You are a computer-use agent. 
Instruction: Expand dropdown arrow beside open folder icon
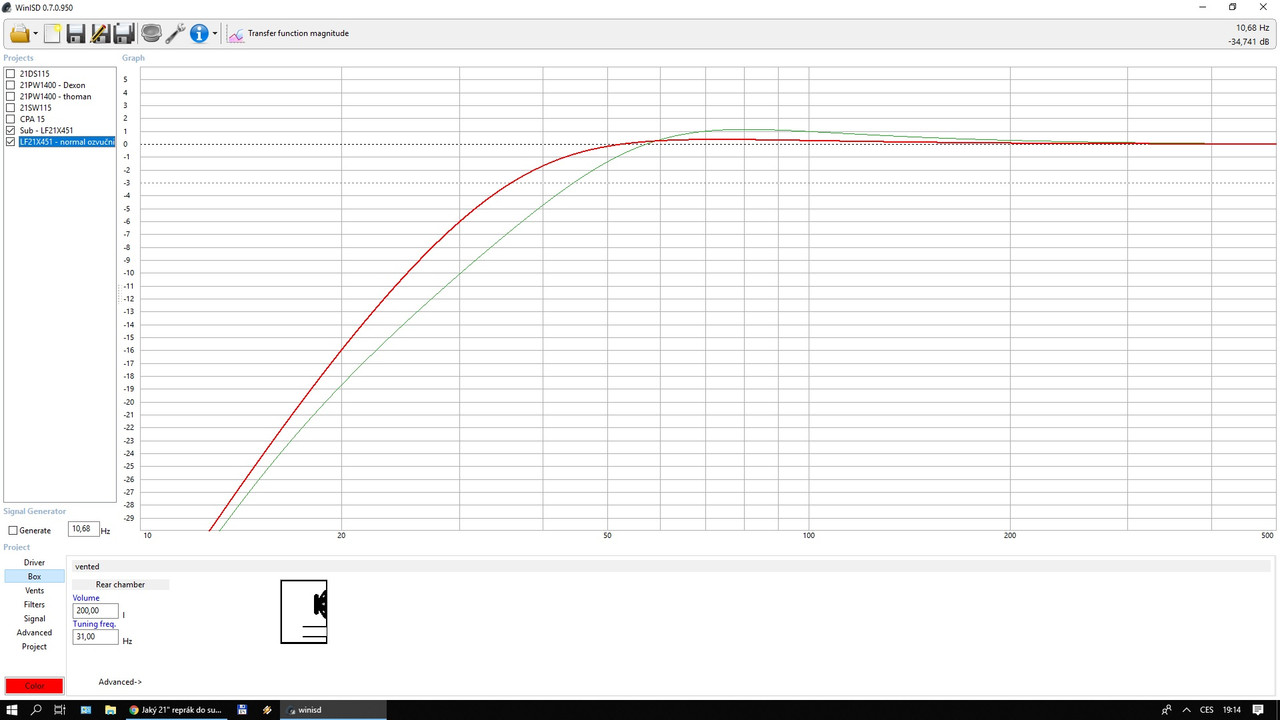click(36, 34)
